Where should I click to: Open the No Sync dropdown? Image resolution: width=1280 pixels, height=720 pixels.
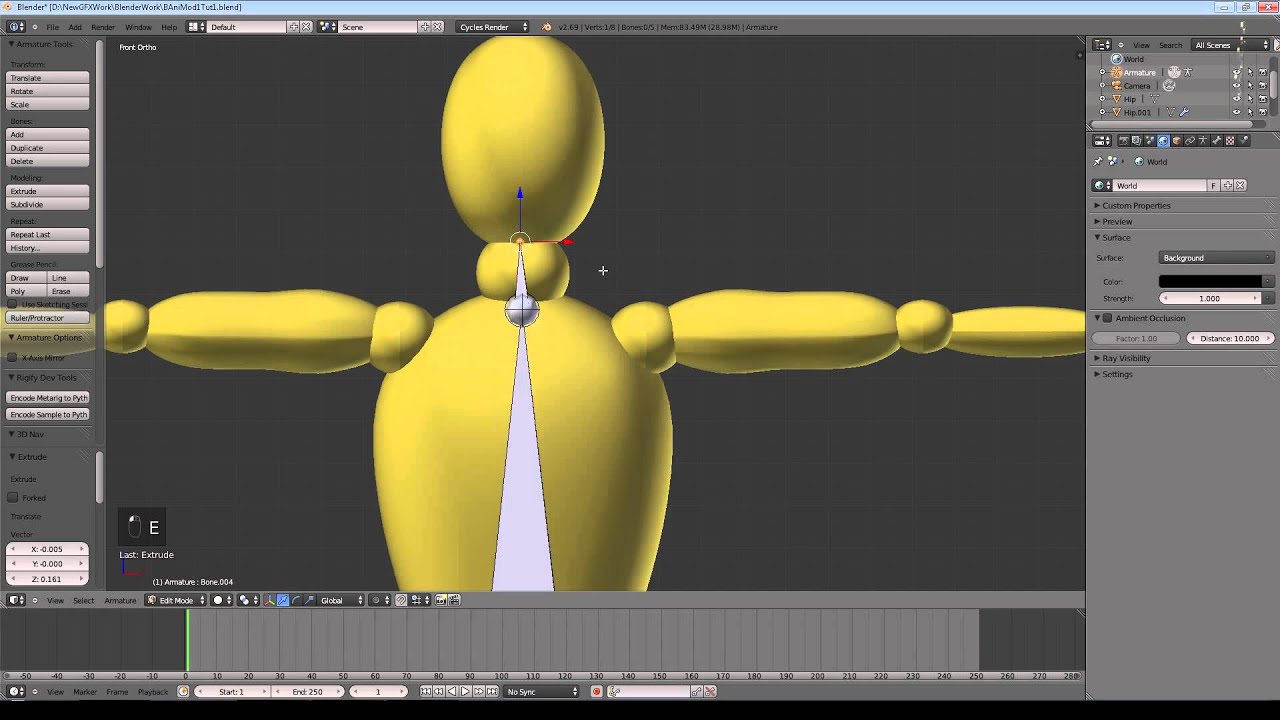click(541, 691)
